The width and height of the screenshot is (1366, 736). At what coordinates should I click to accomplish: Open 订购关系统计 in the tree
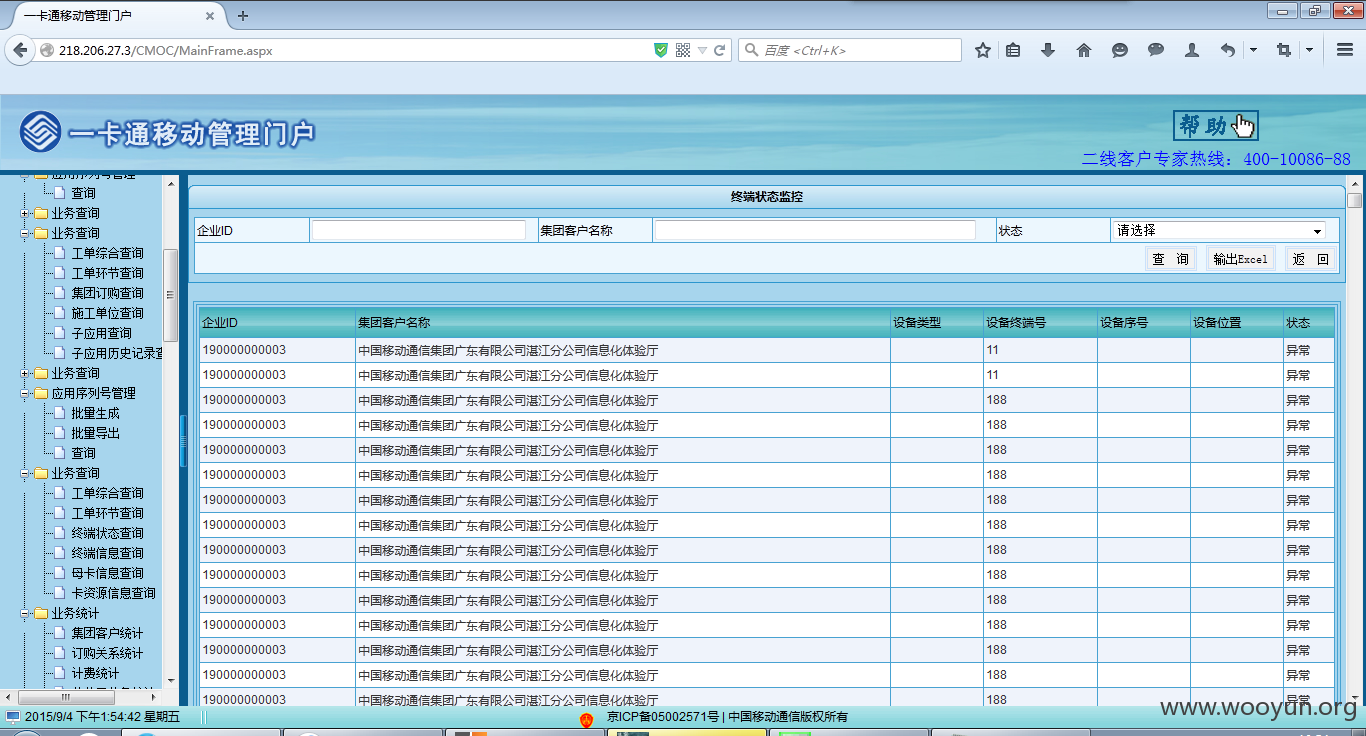[107, 653]
